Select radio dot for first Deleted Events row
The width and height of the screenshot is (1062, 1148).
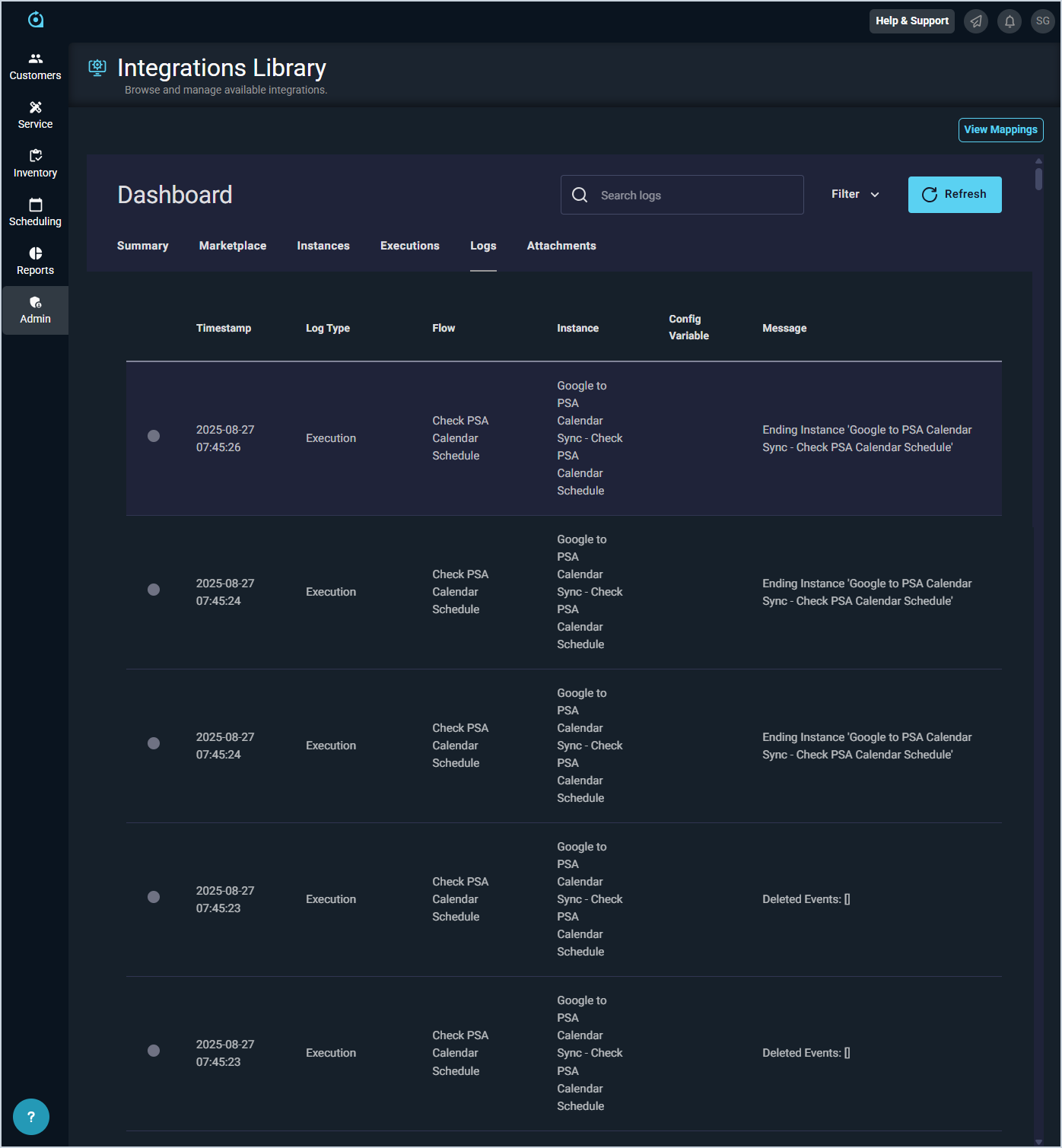(x=154, y=897)
